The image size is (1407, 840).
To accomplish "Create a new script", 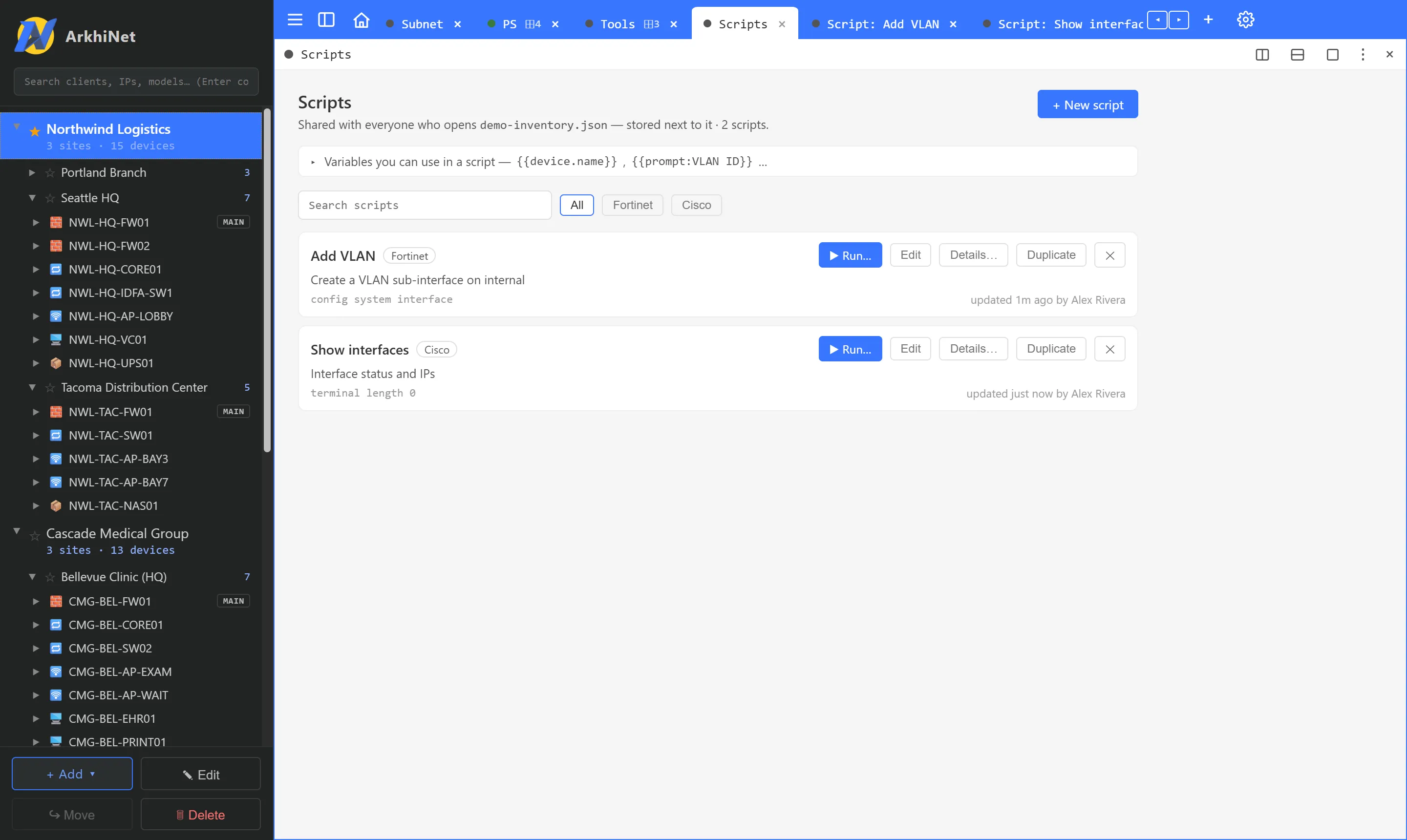I will pyautogui.click(x=1087, y=104).
